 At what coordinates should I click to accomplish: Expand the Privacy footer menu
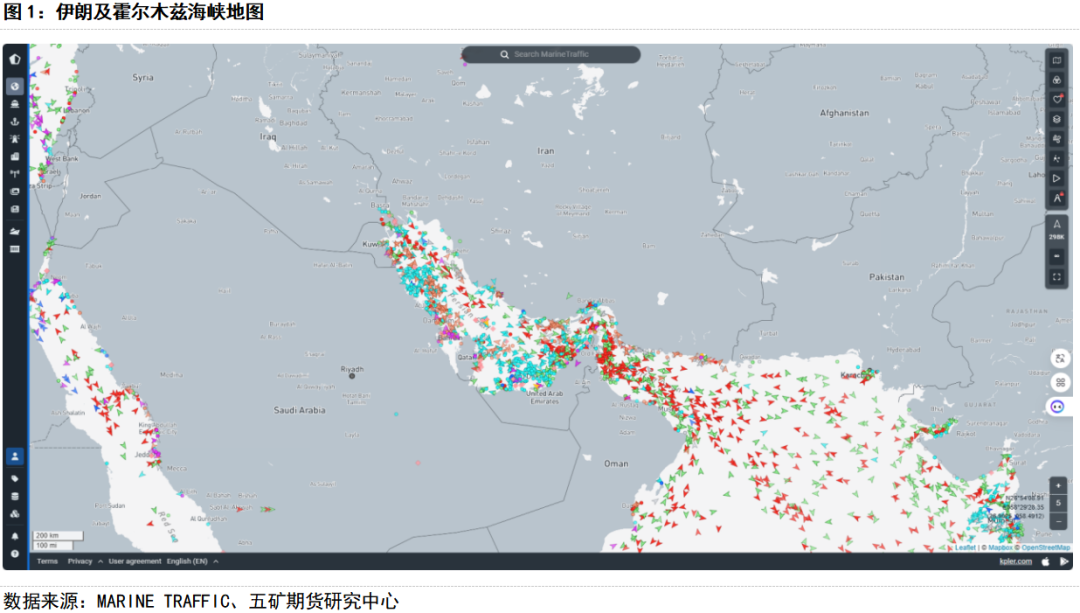pyautogui.click(x=85, y=561)
